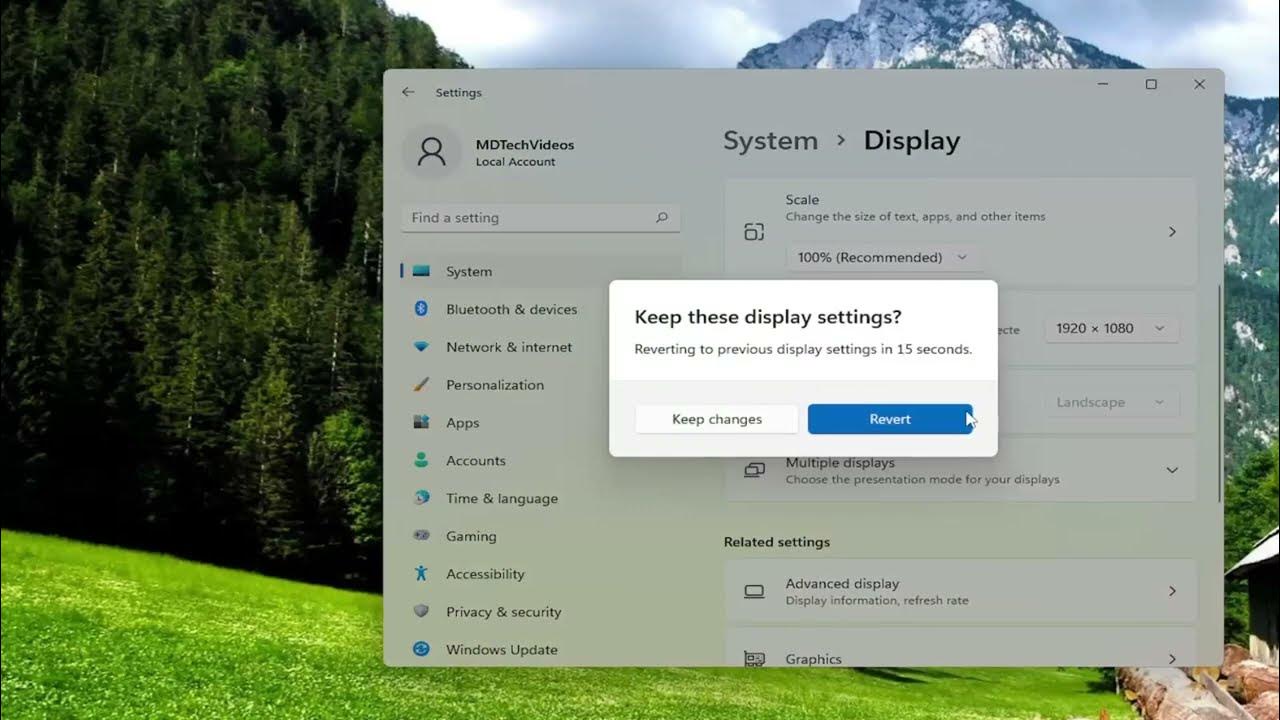Focus the Find a setting field
The height and width of the screenshot is (720, 1280).
(541, 217)
